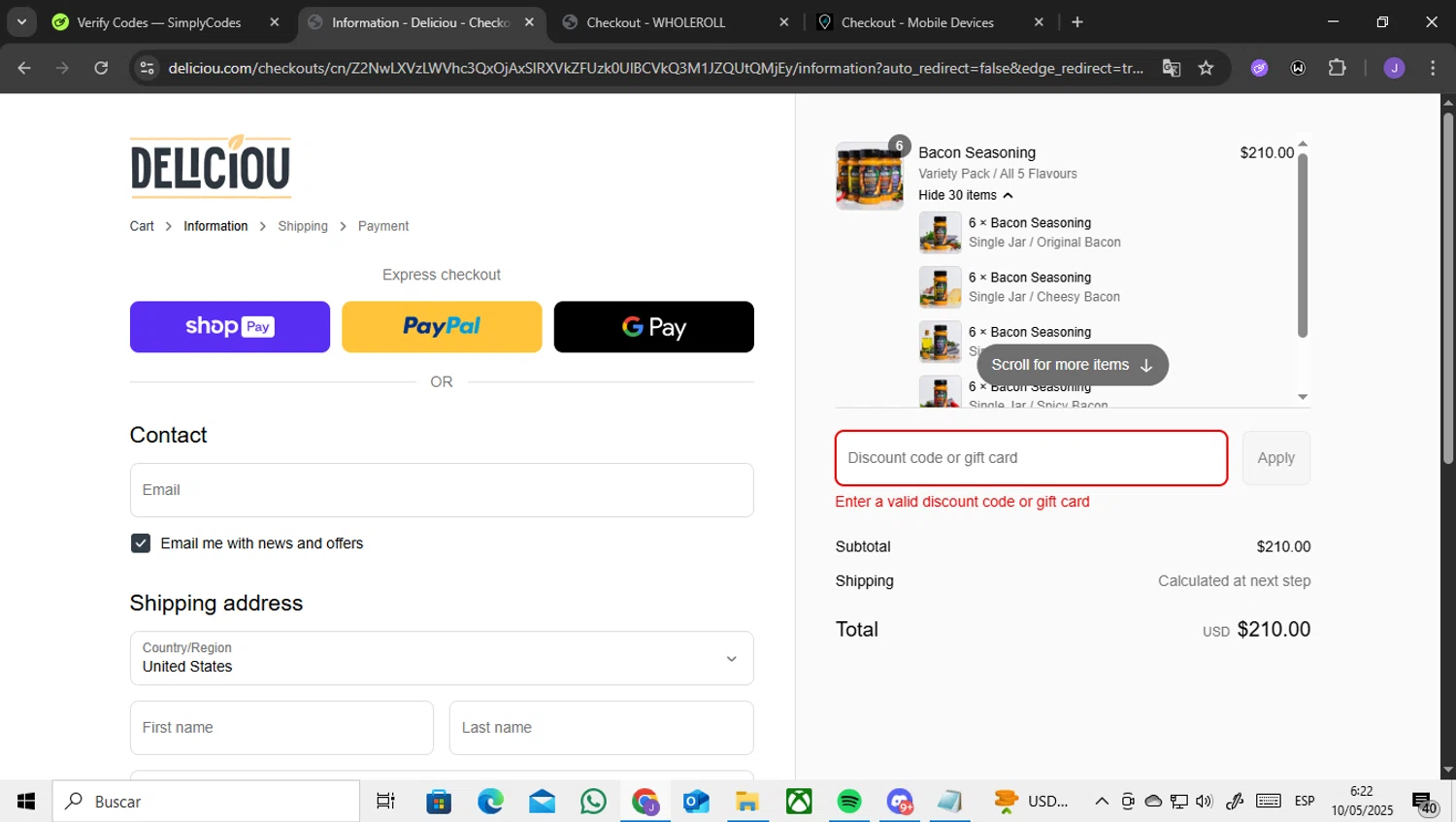Viewport: 1456px width, 822px height.
Task: Pay with Google Pay button
Action: tap(654, 327)
